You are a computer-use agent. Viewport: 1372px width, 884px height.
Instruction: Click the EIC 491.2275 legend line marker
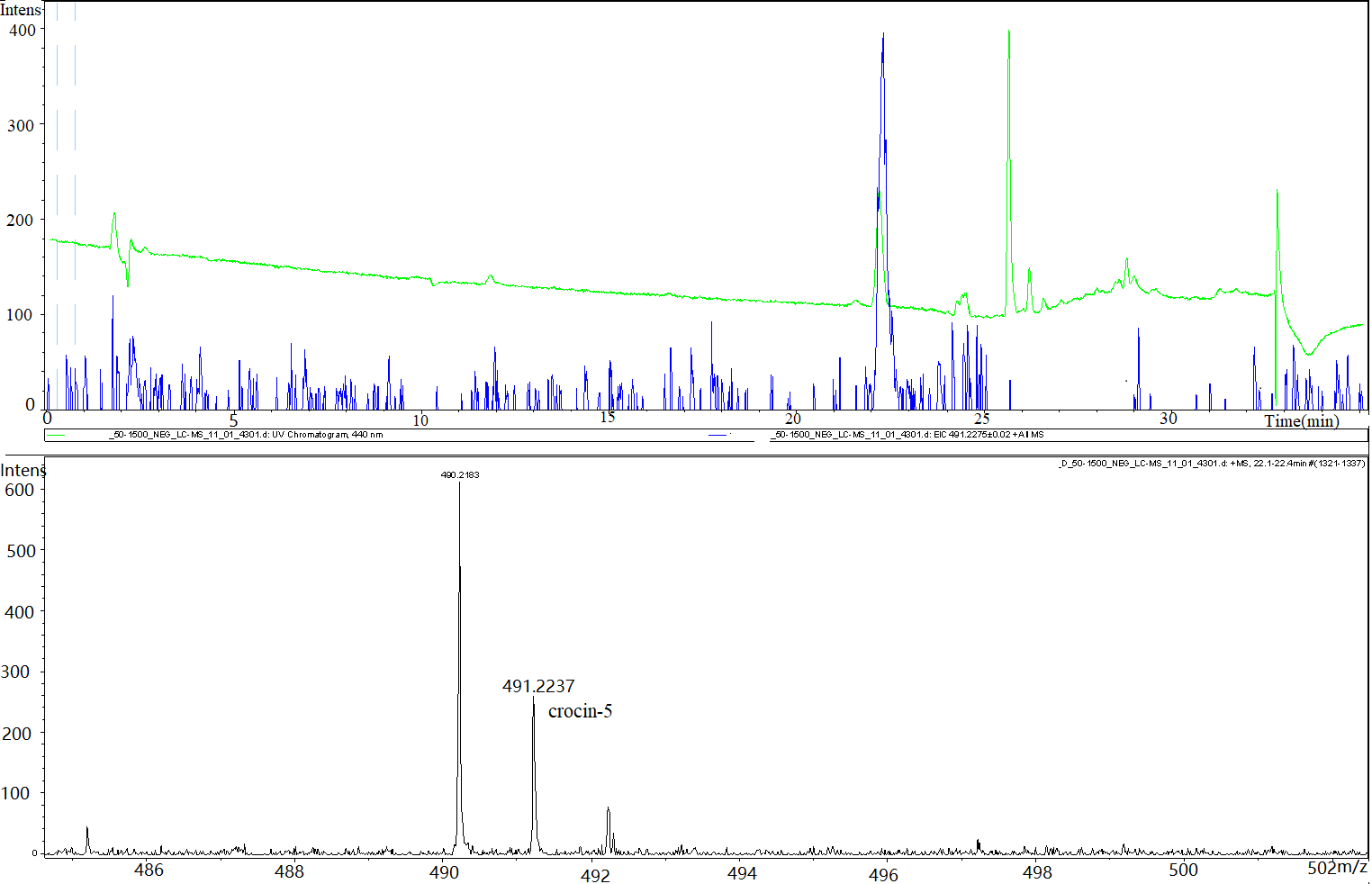[x=718, y=435]
